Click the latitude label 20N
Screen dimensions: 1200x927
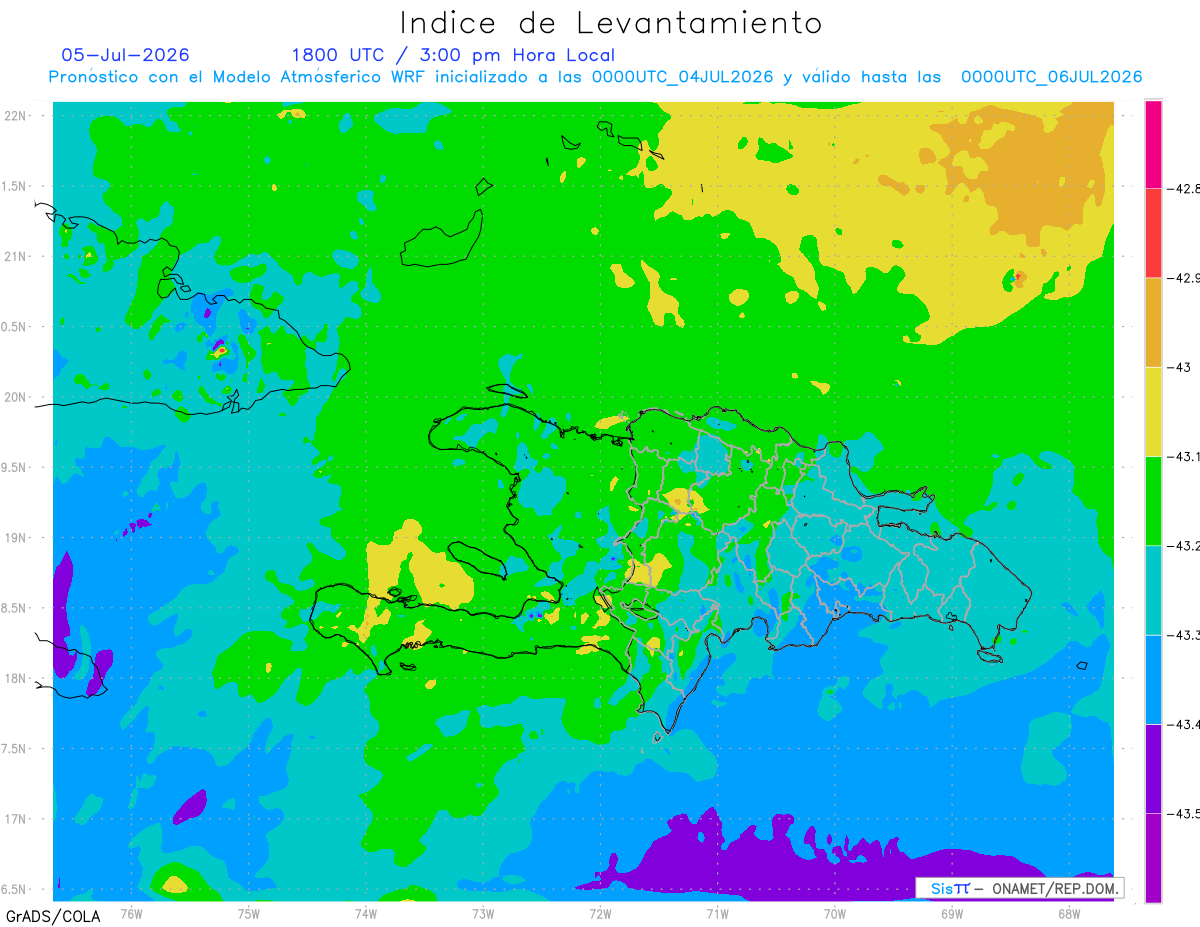pos(16,397)
